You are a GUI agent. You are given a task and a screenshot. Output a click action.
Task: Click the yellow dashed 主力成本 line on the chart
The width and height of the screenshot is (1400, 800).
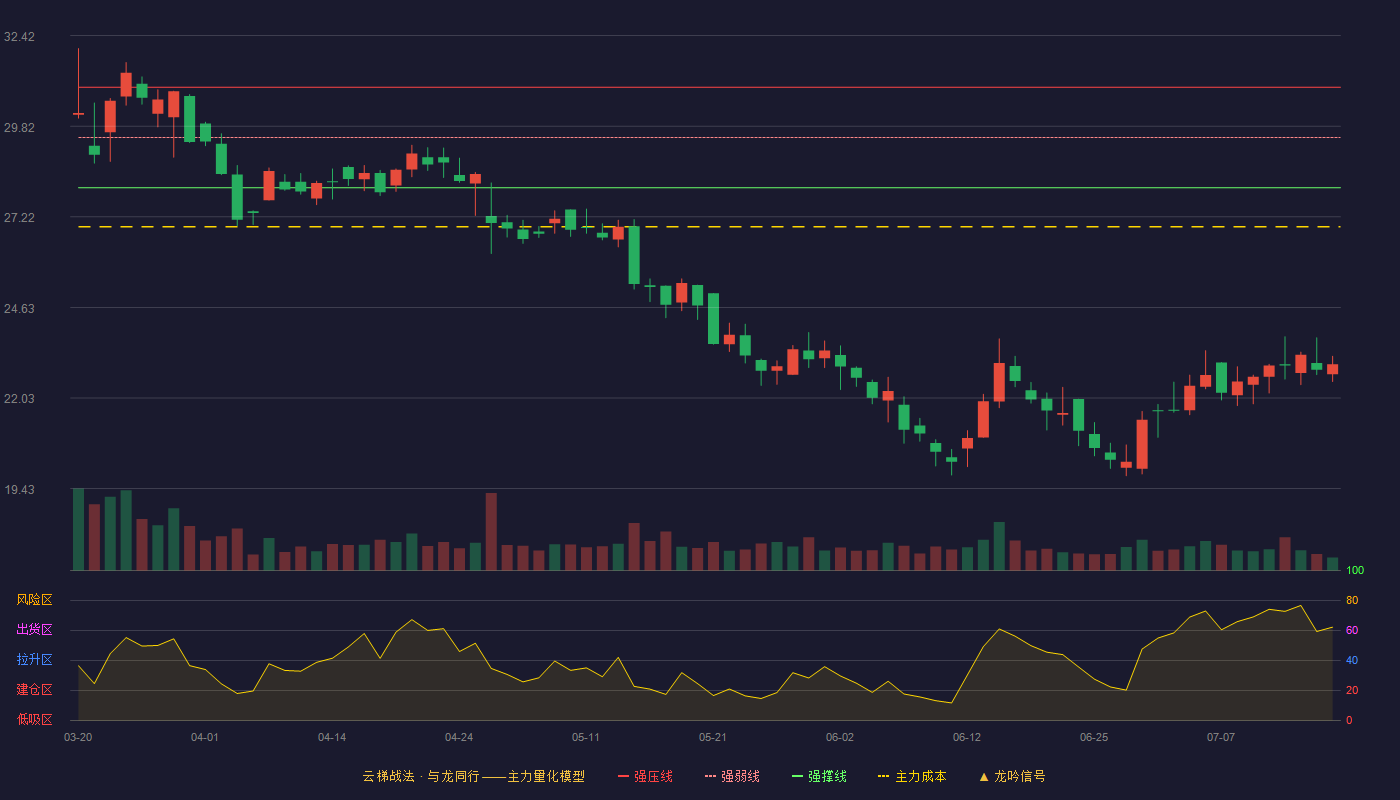tap(709, 227)
